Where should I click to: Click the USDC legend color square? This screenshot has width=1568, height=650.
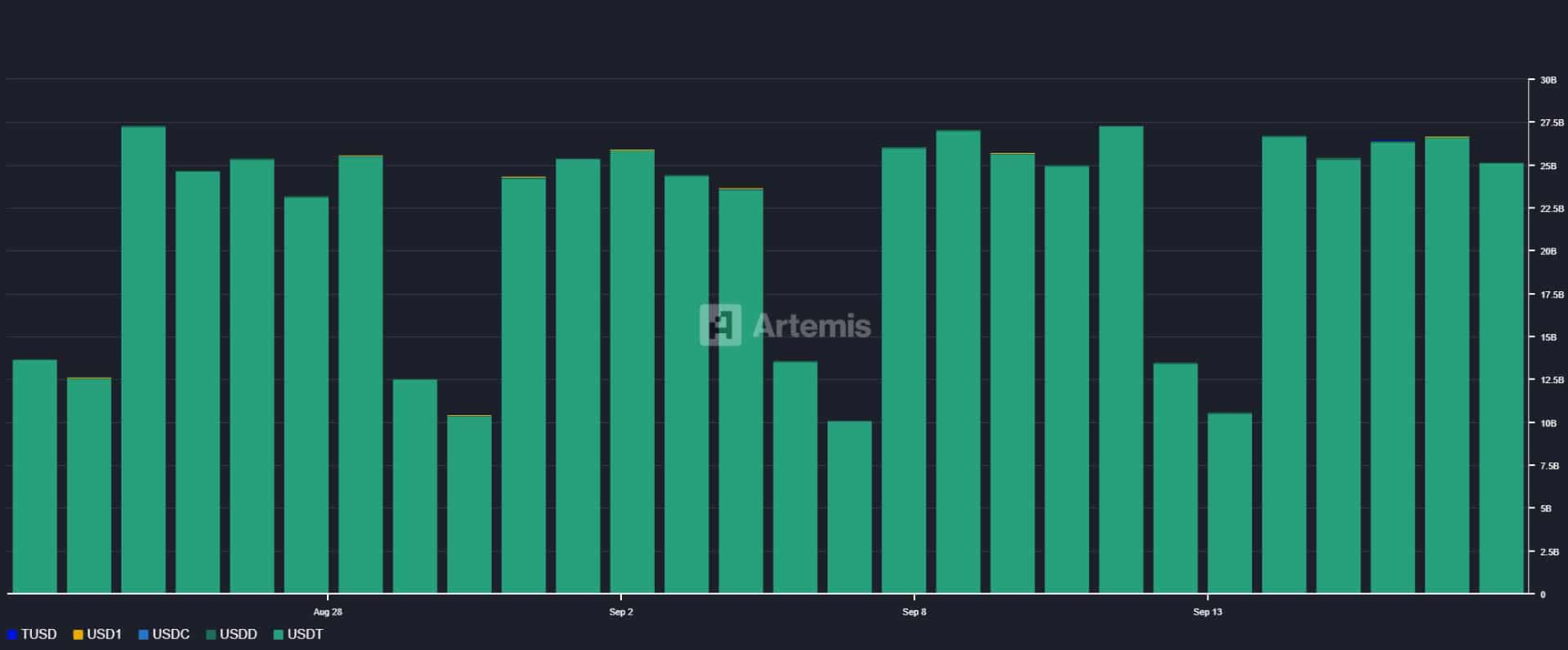point(144,635)
